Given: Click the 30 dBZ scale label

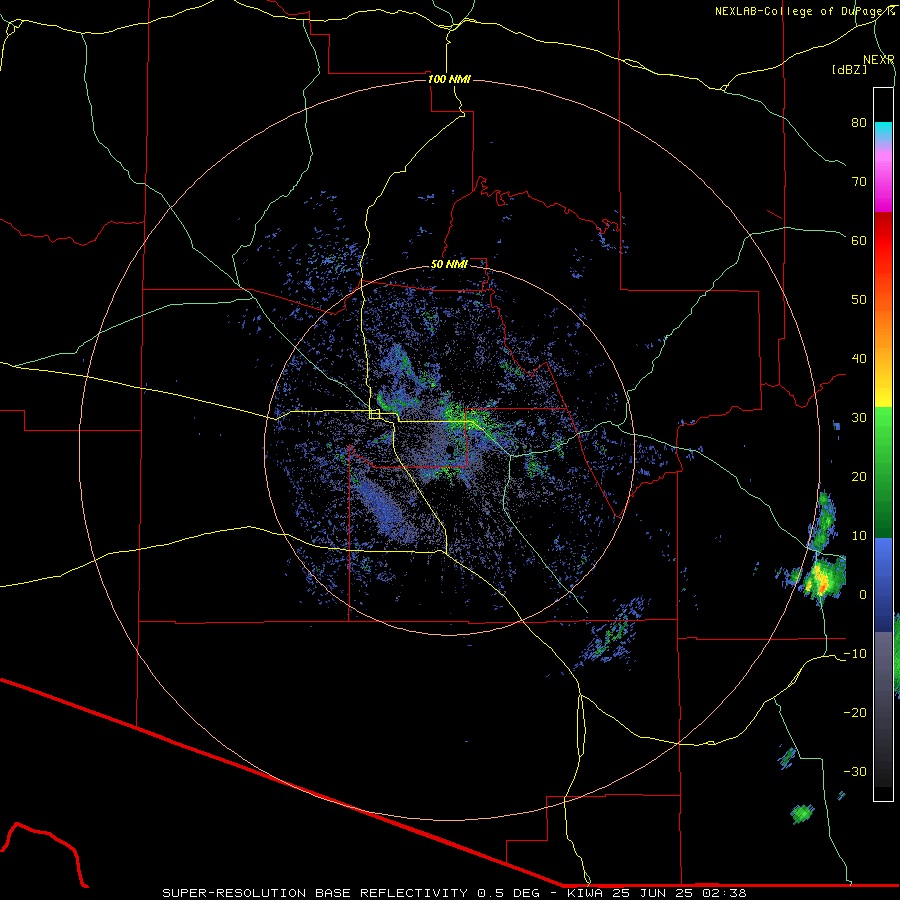Looking at the screenshot, I should pyautogui.click(x=859, y=418).
